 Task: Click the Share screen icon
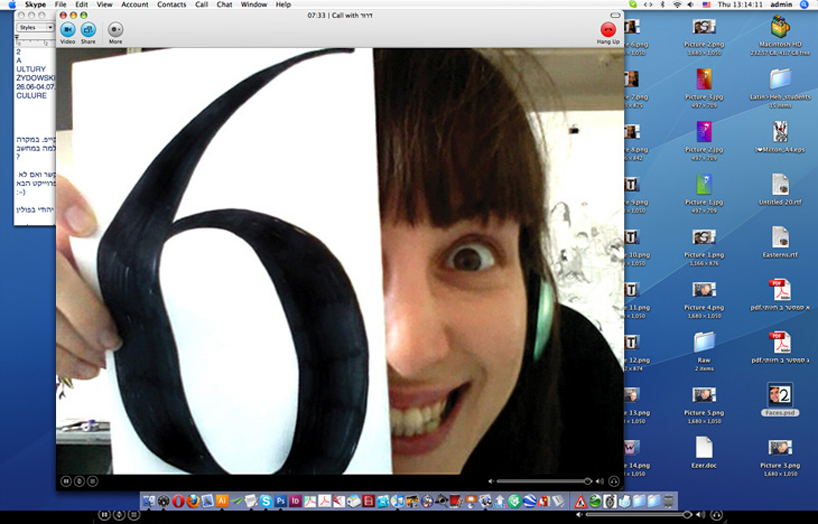[x=88, y=30]
